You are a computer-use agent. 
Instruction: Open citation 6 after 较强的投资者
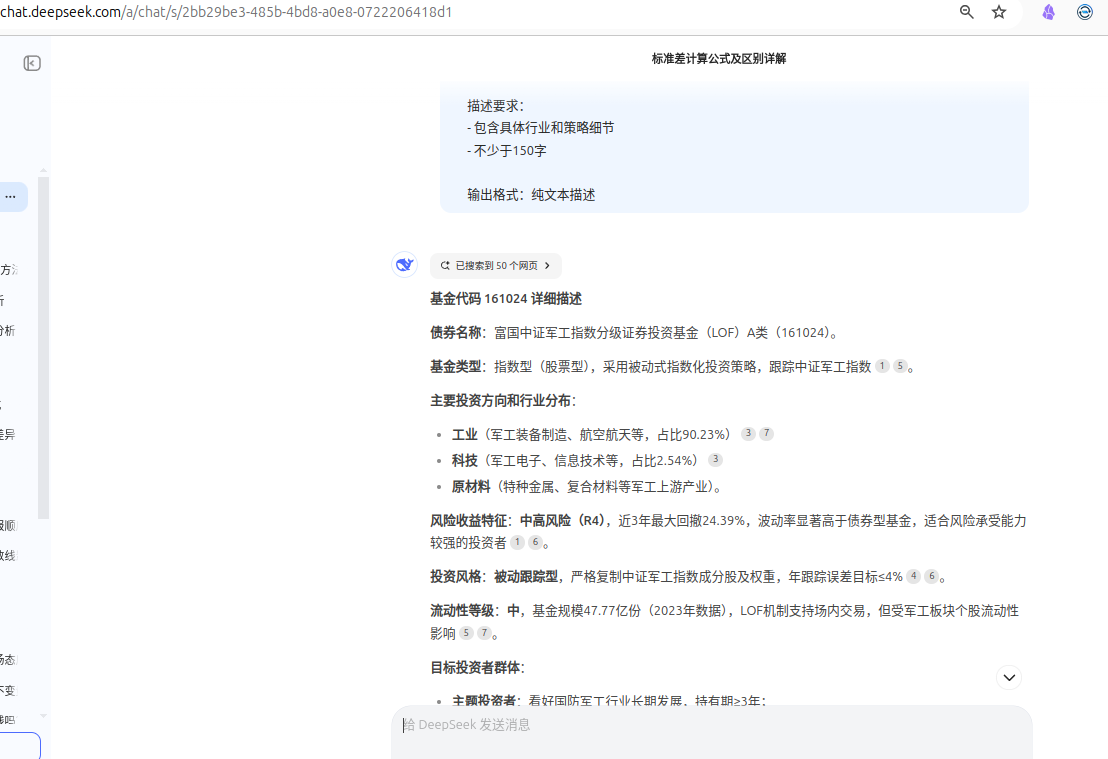pos(535,542)
